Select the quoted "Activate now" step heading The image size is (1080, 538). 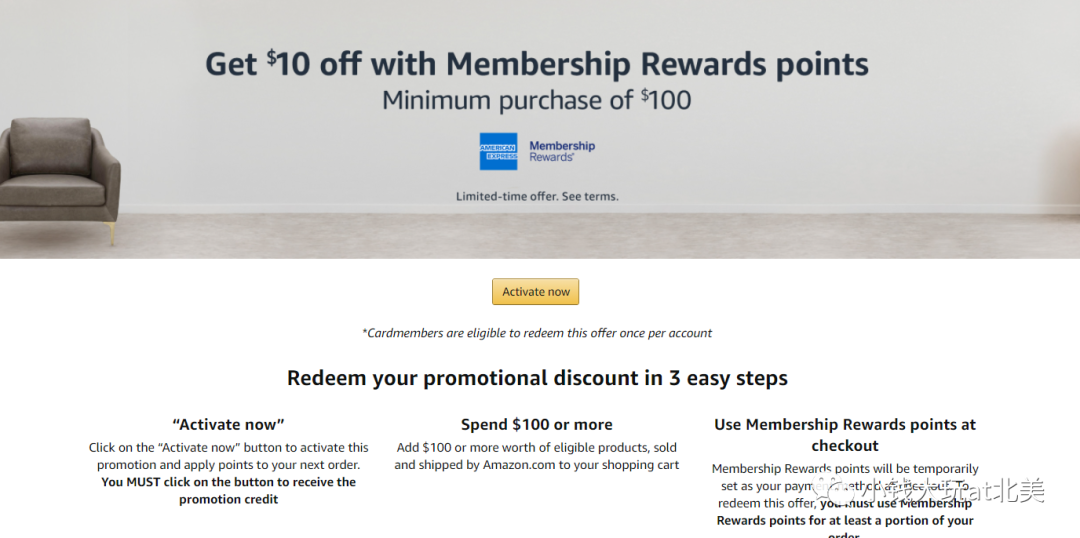point(228,424)
